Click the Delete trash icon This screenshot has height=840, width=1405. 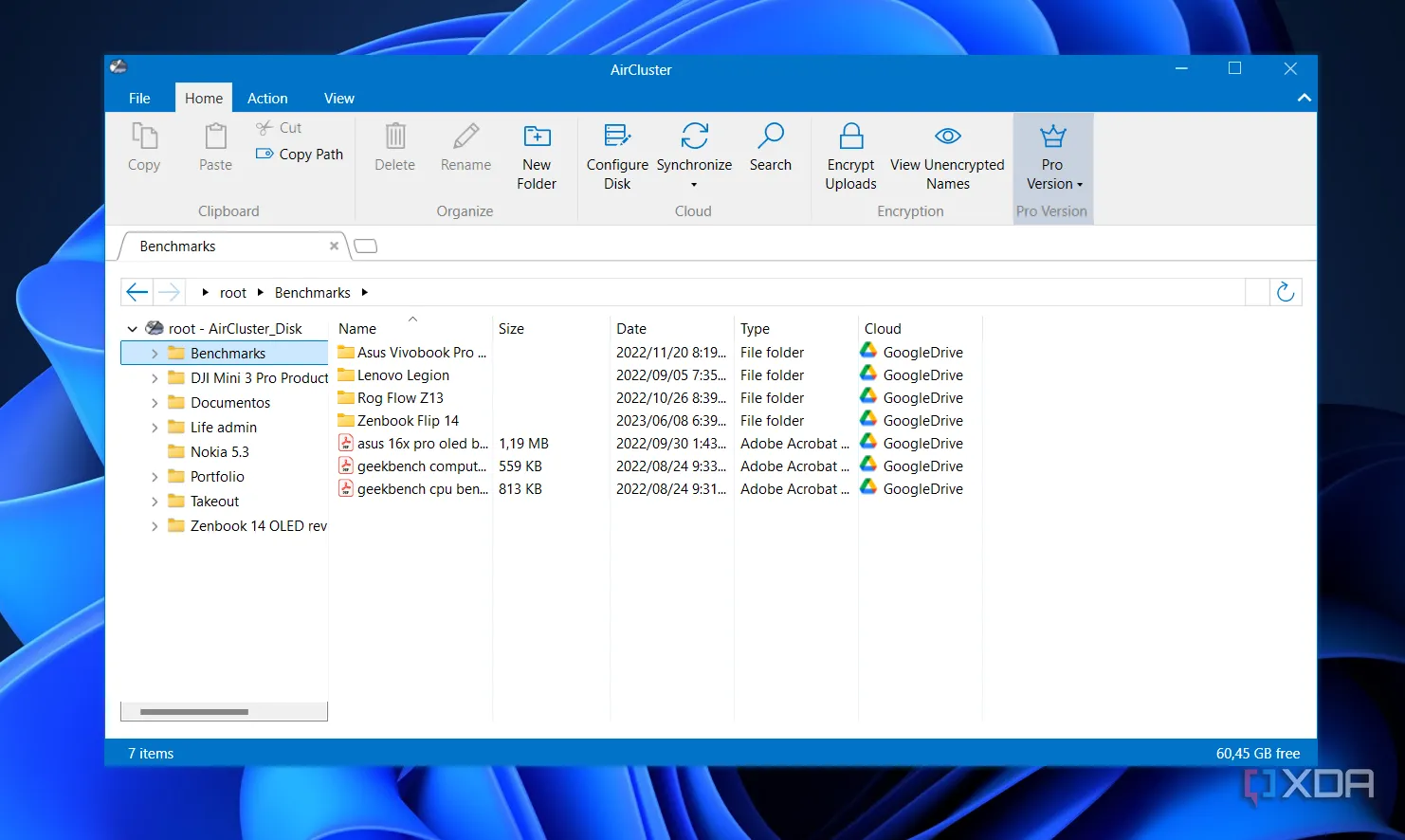pos(395,137)
